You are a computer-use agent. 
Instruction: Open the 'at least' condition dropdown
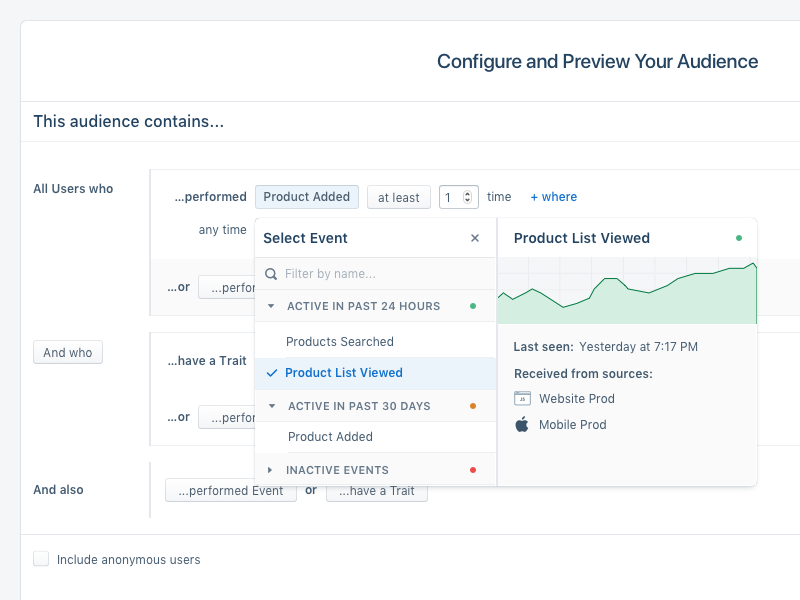[398, 197]
